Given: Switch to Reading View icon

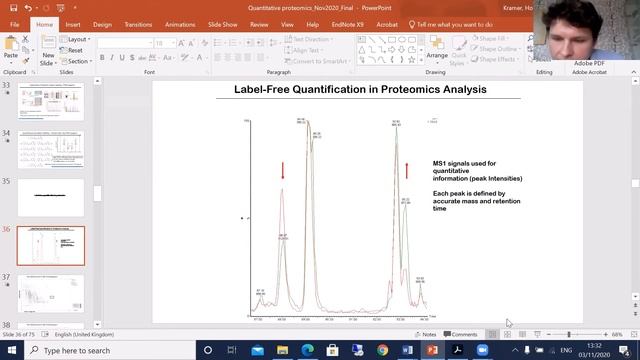Looking at the screenshot, I should [522, 334].
